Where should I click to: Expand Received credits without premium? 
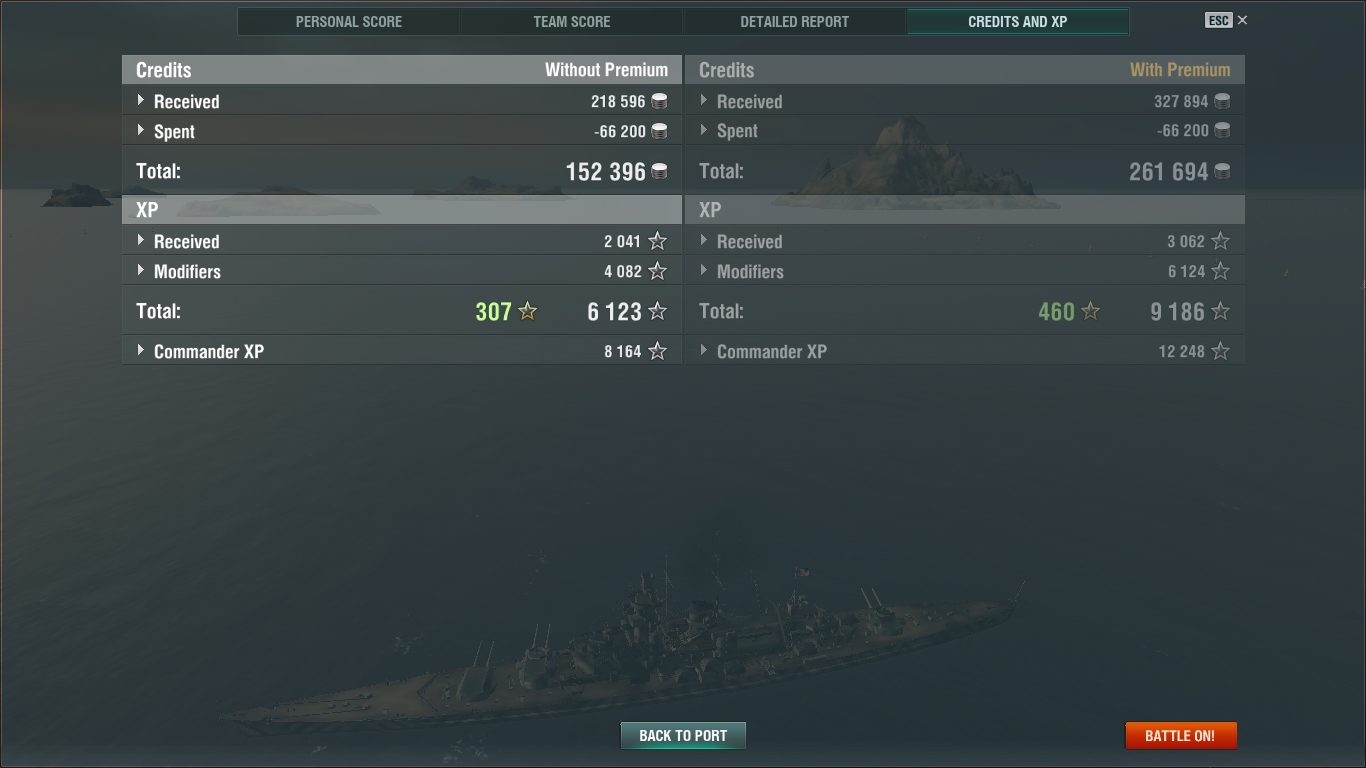click(x=141, y=100)
